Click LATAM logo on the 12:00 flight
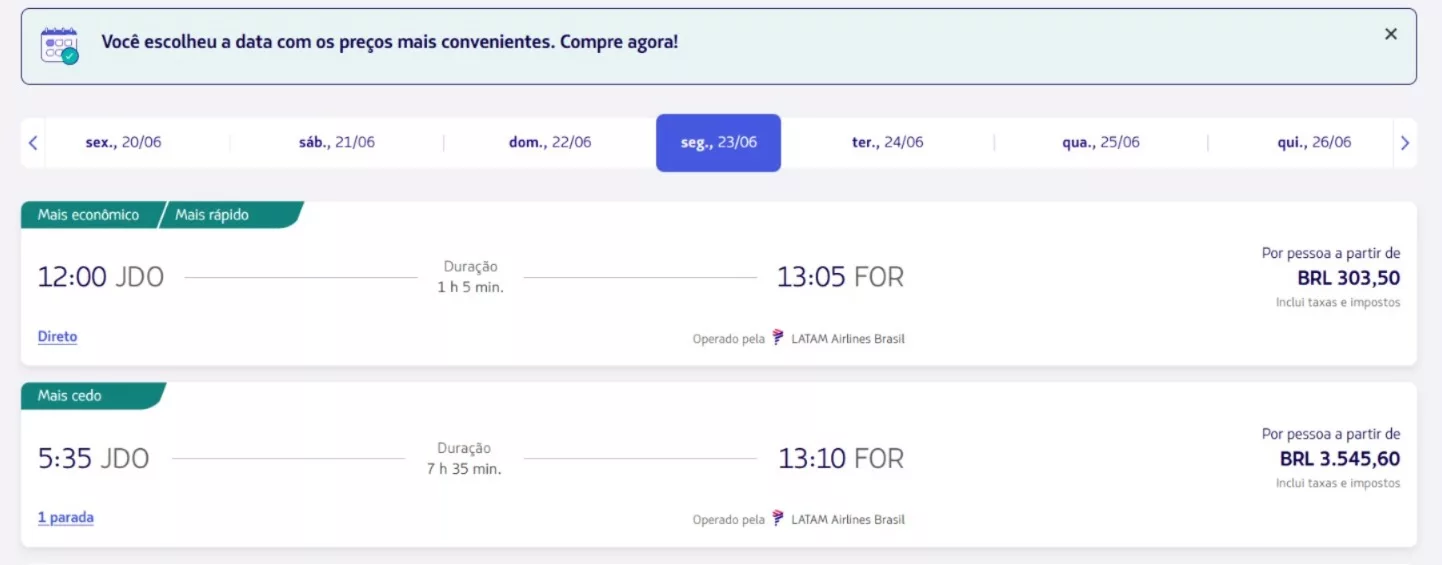Screen dimensions: 1442x565 778,338
